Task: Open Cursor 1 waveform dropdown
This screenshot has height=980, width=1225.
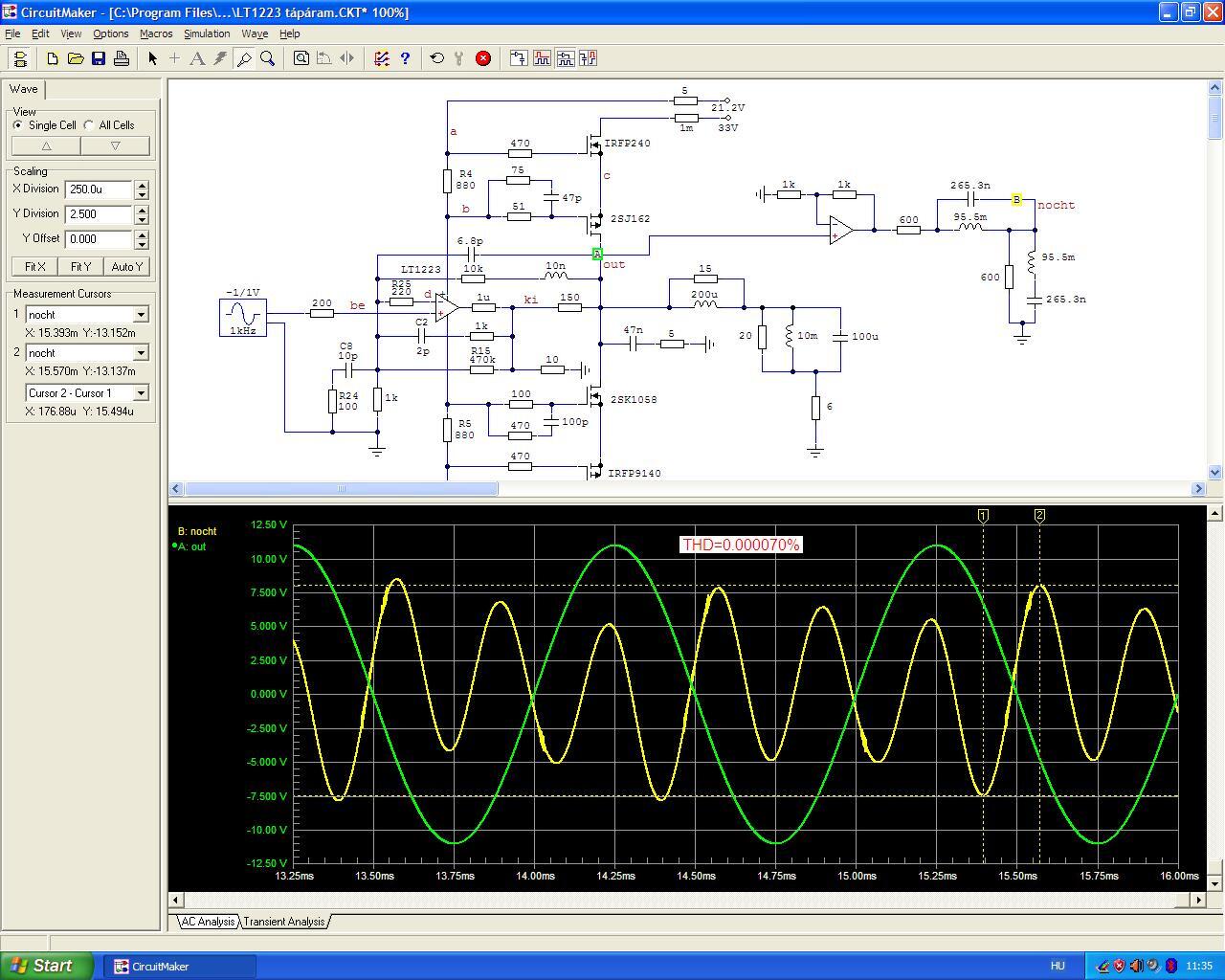Action: tap(141, 315)
